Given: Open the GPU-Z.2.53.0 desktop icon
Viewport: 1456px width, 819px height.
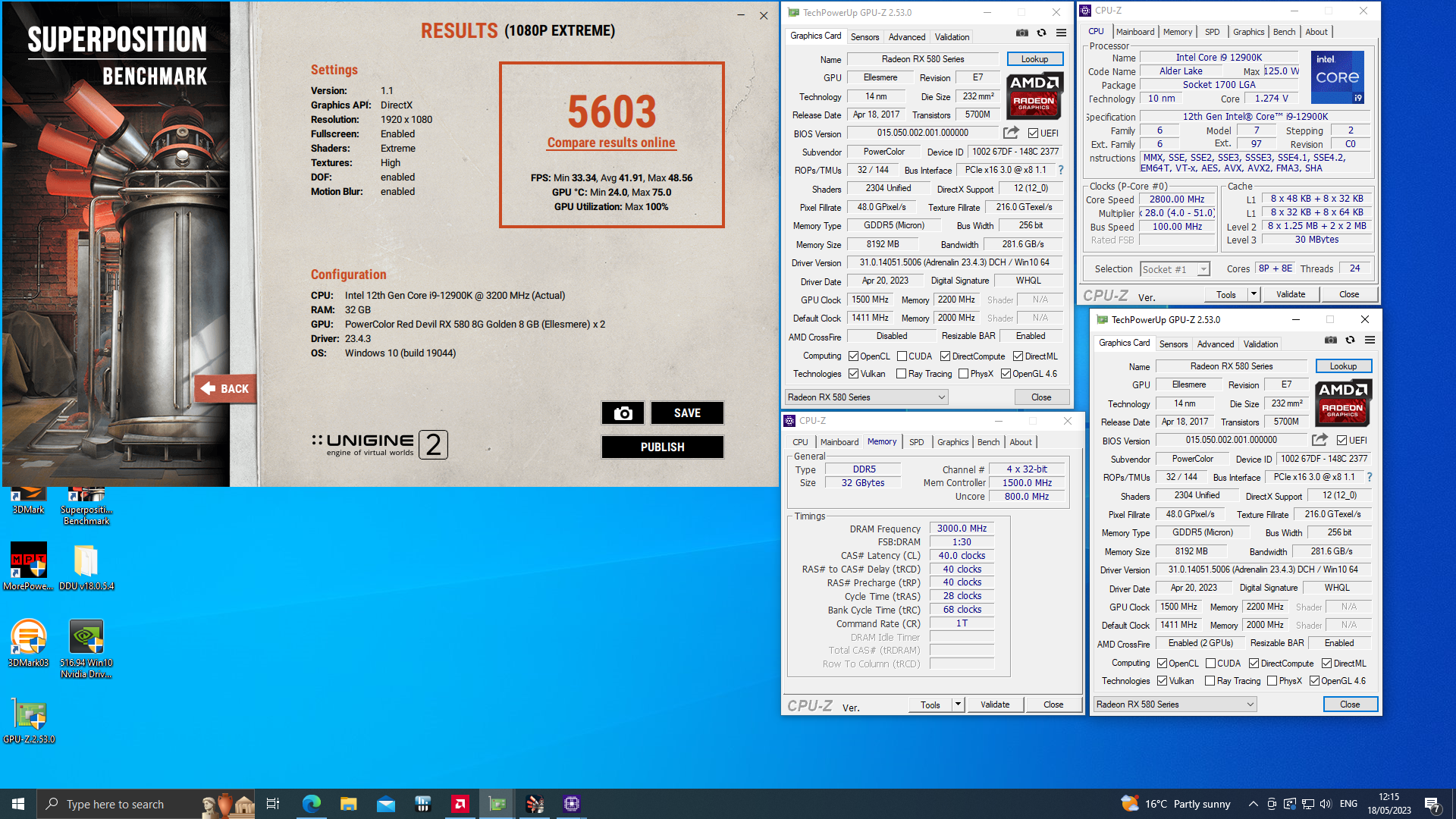Looking at the screenshot, I should pos(29,720).
